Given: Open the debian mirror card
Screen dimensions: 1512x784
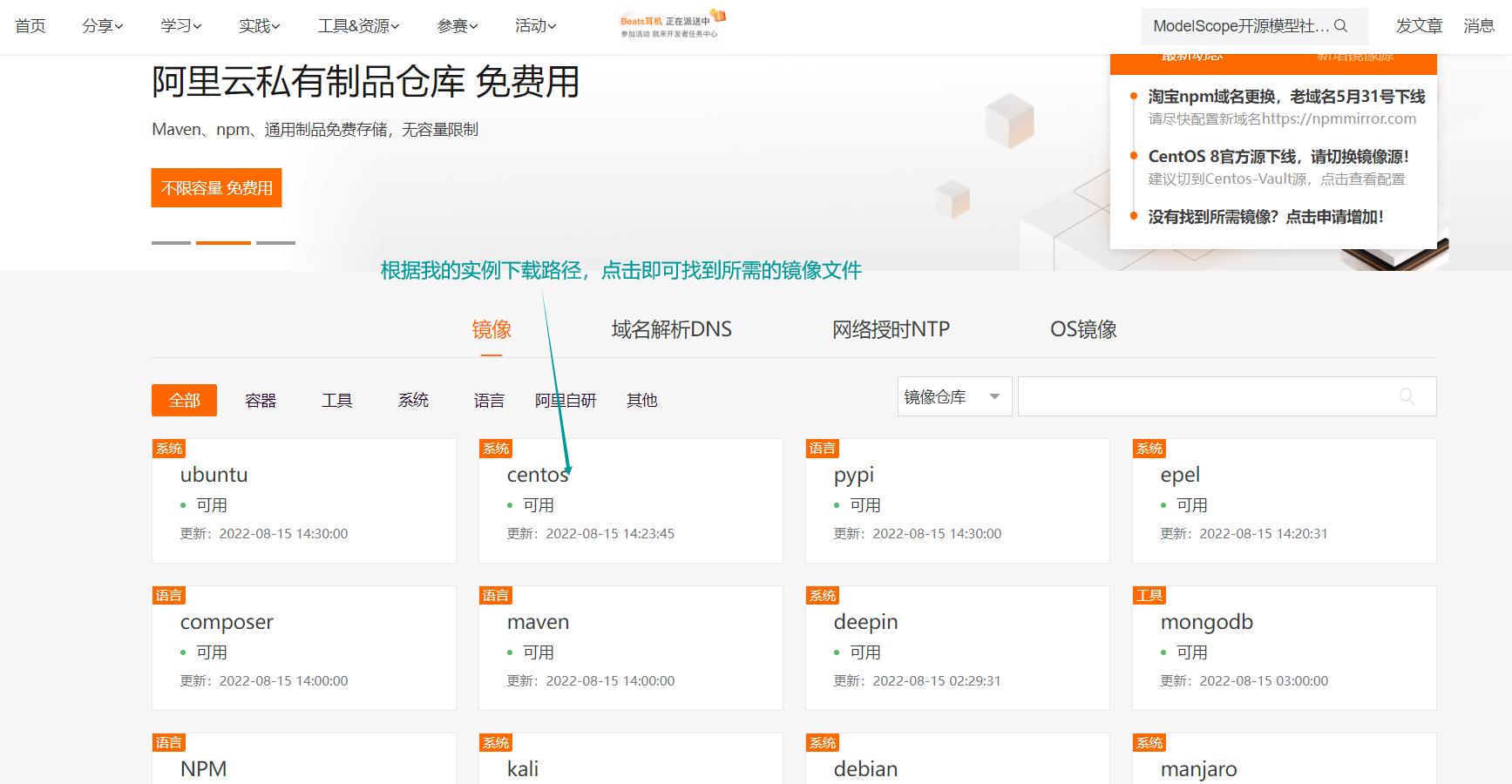Looking at the screenshot, I should 958,759.
